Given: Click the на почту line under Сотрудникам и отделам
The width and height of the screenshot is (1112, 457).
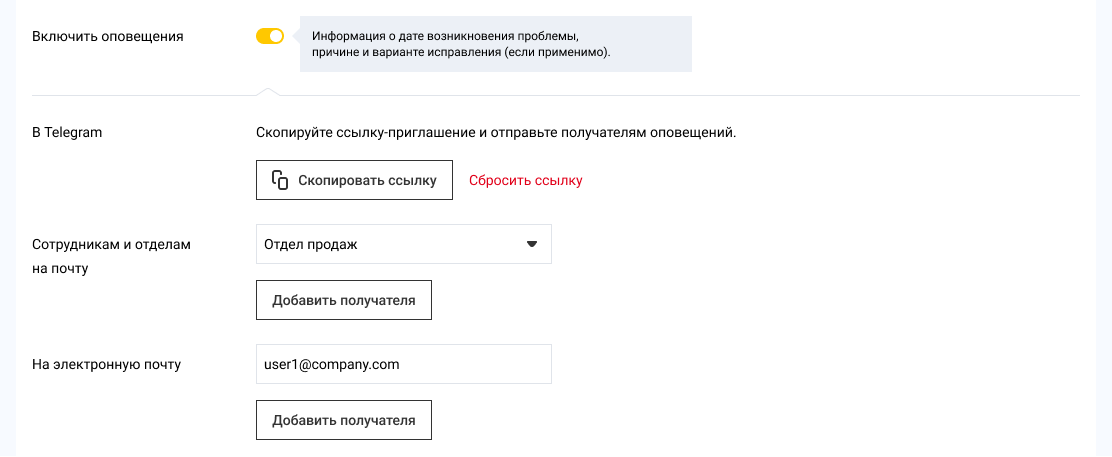Looking at the screenshot, I should (60, 268).
